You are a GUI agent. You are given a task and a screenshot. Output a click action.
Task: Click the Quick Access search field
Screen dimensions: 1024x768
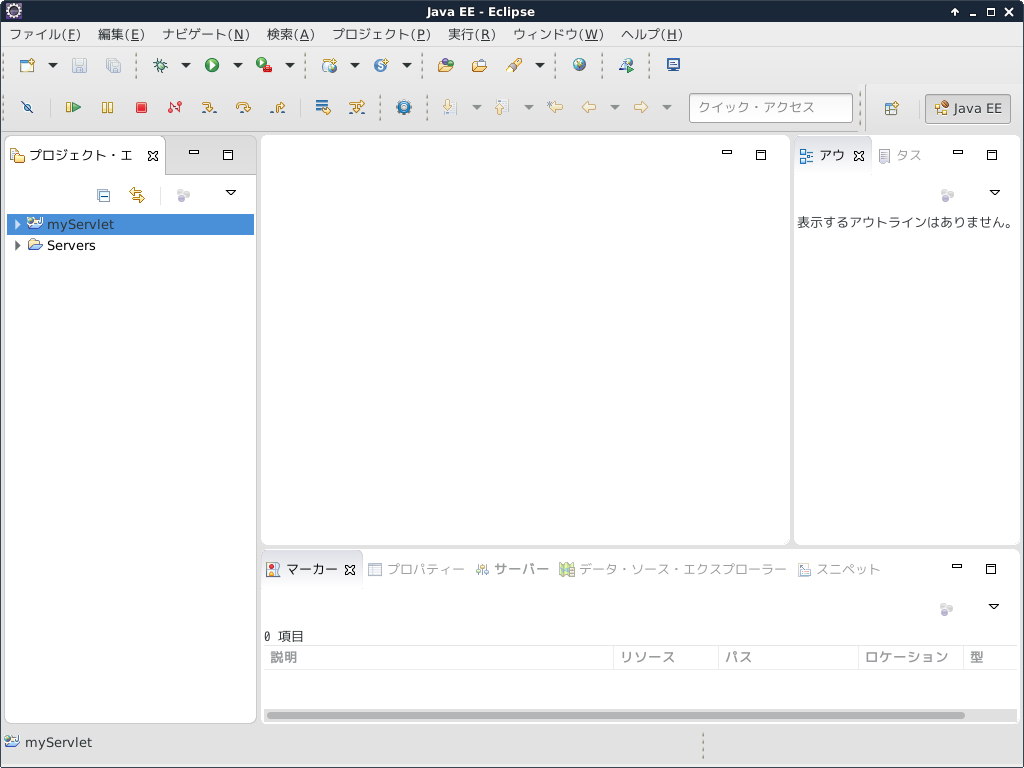[771, 108]
